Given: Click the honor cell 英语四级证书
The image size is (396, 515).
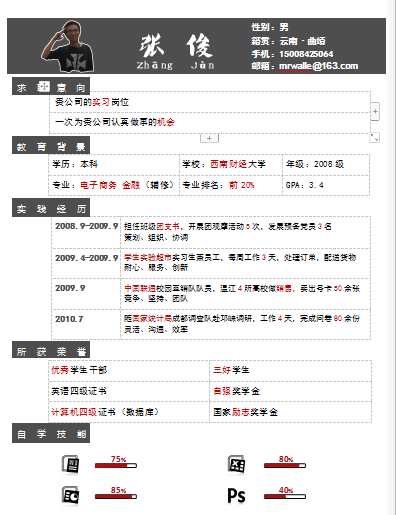Looking at the screenshot, I should 129,391.
